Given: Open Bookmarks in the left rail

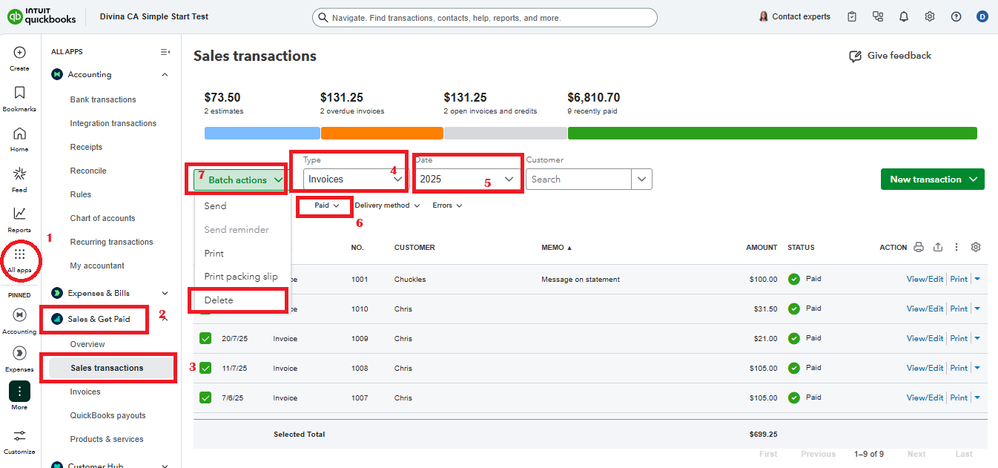Looking at the screenshot, I should [x=19, y=93].
